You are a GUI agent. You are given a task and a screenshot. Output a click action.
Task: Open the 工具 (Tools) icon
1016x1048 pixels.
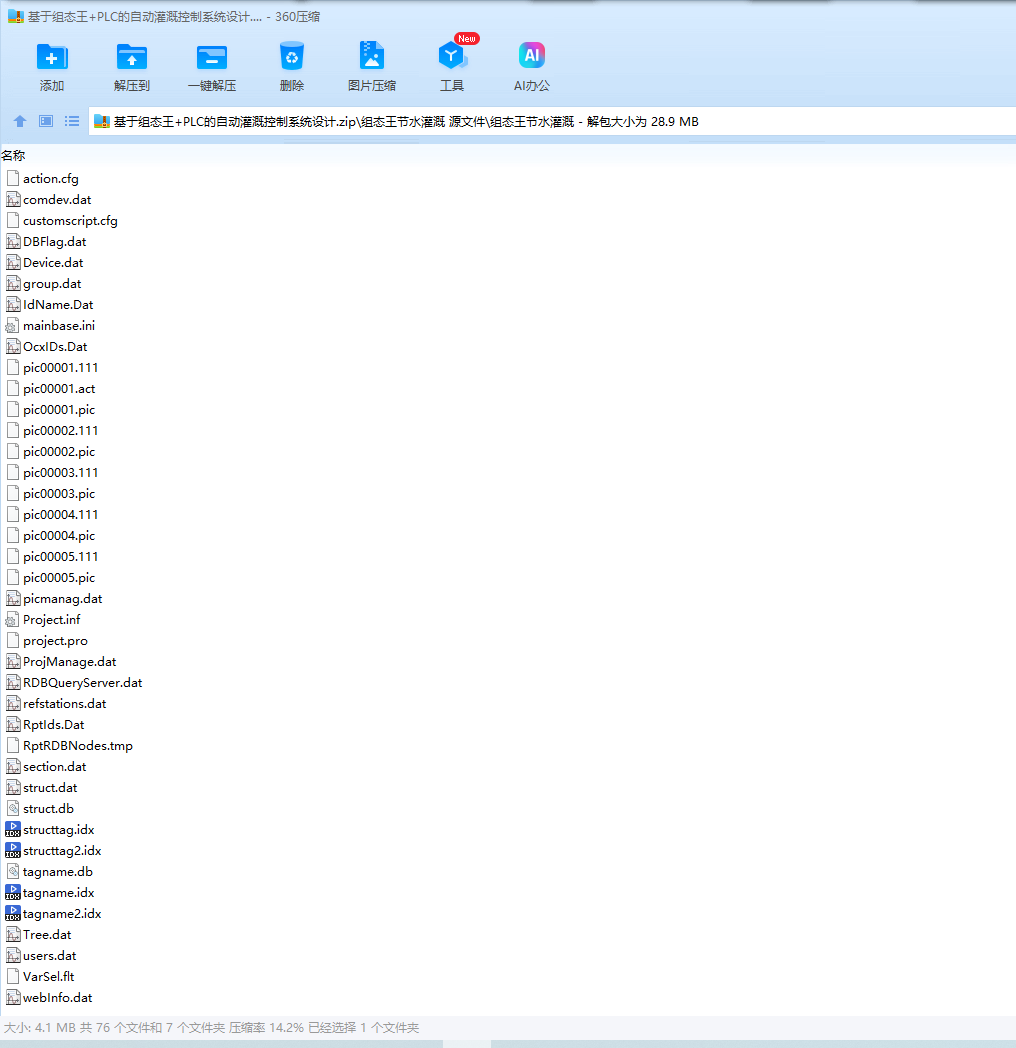pos(452,56)
